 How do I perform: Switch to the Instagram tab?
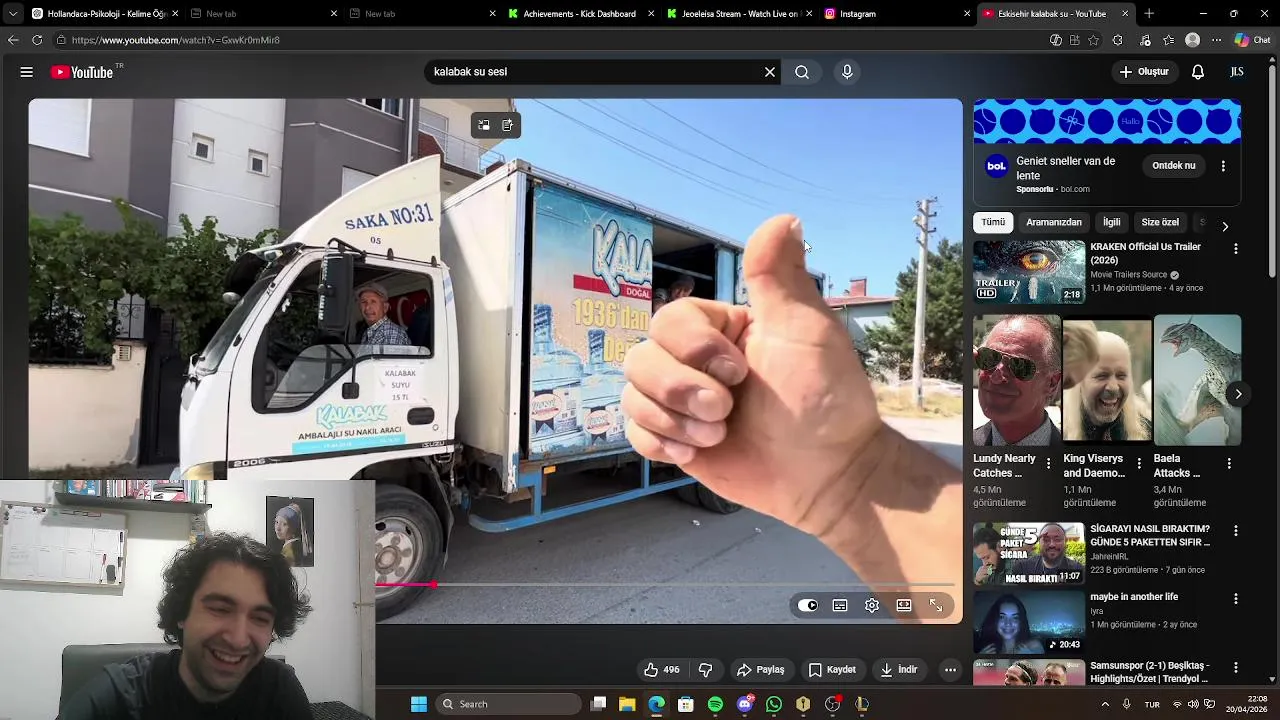pos(897,14)
